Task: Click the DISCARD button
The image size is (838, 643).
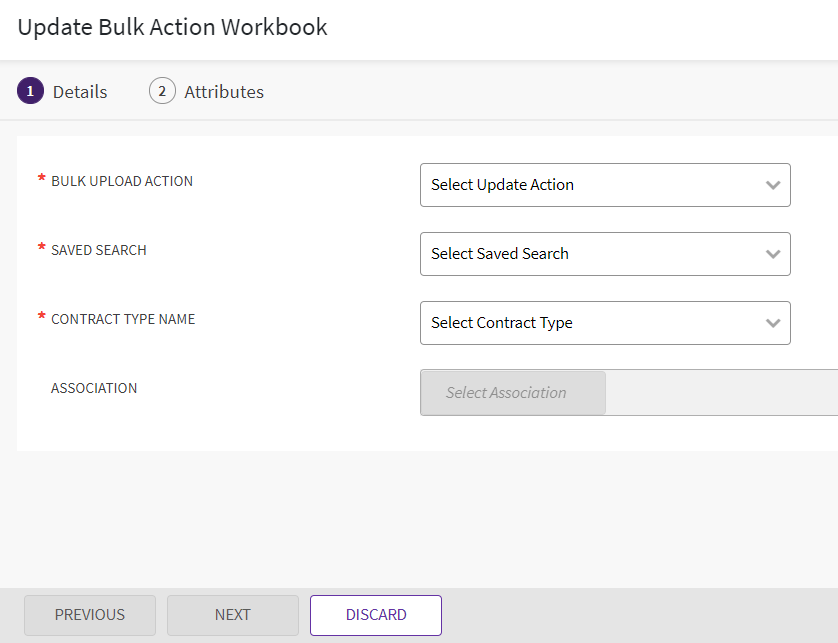Action: [376, 615]
